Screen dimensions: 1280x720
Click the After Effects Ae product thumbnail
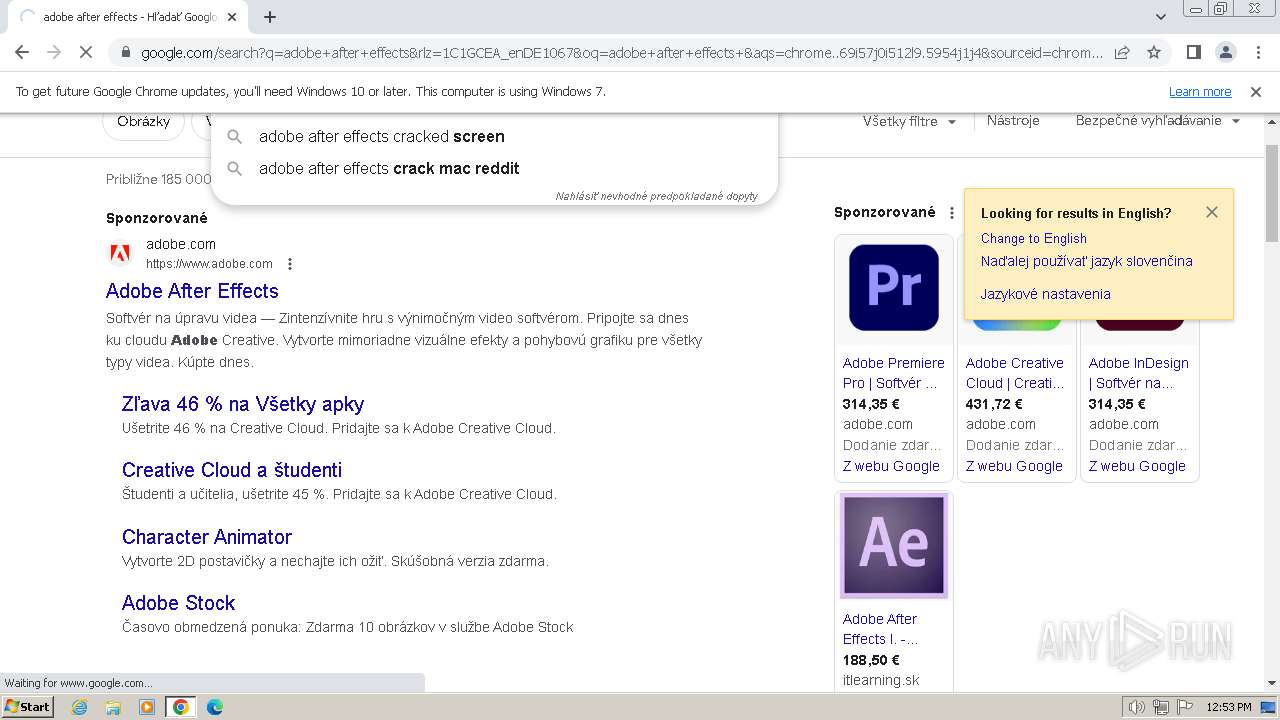click(894, 546)
